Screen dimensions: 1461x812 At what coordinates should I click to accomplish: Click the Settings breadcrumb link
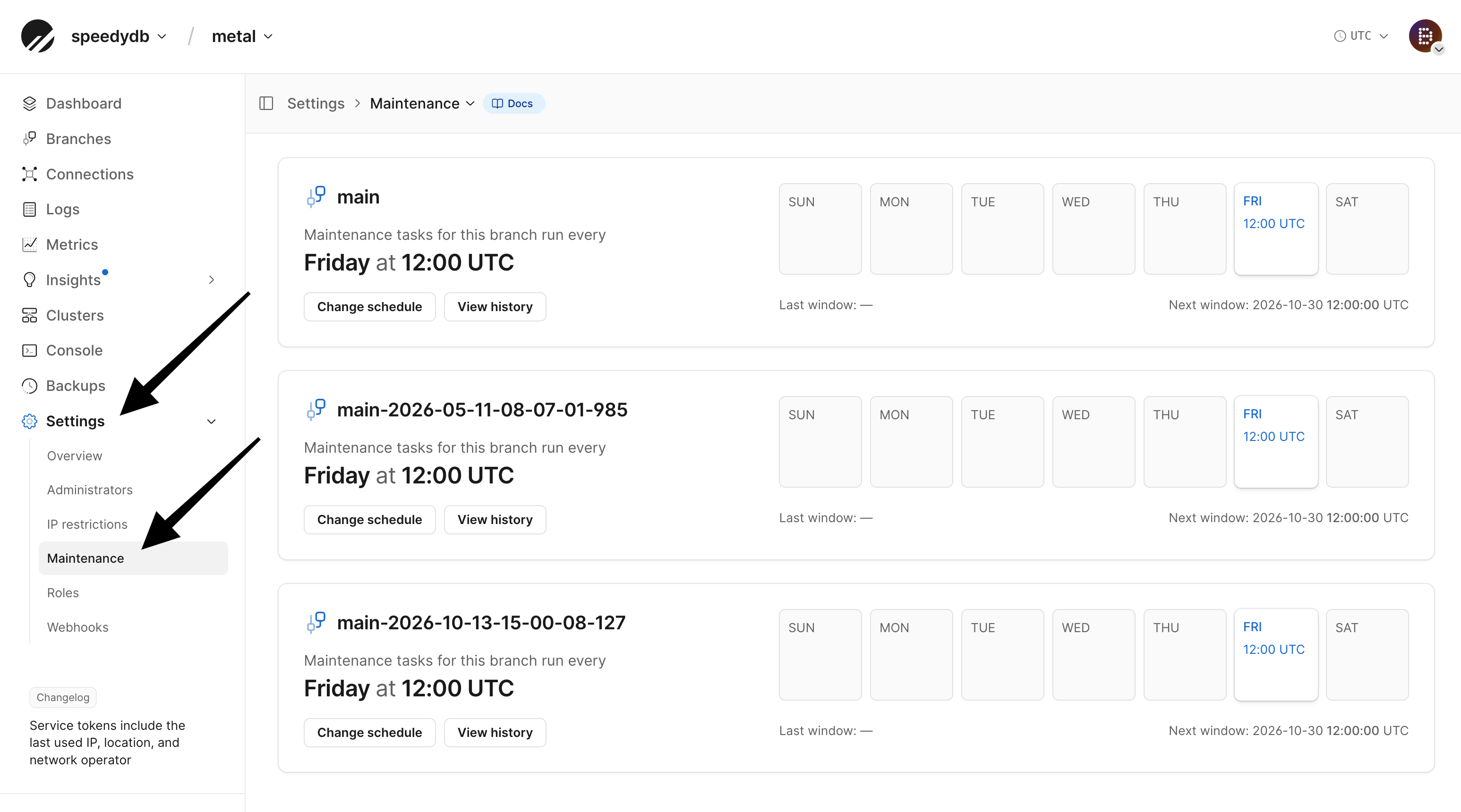click(x=316, y=103)
